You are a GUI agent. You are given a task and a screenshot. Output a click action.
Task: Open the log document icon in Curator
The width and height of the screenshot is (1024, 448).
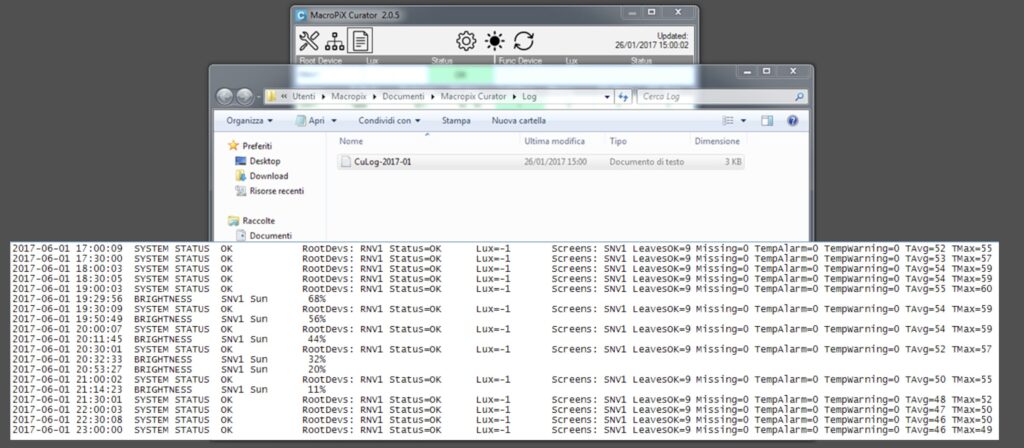pyautogui.click(x=360, y=41)
